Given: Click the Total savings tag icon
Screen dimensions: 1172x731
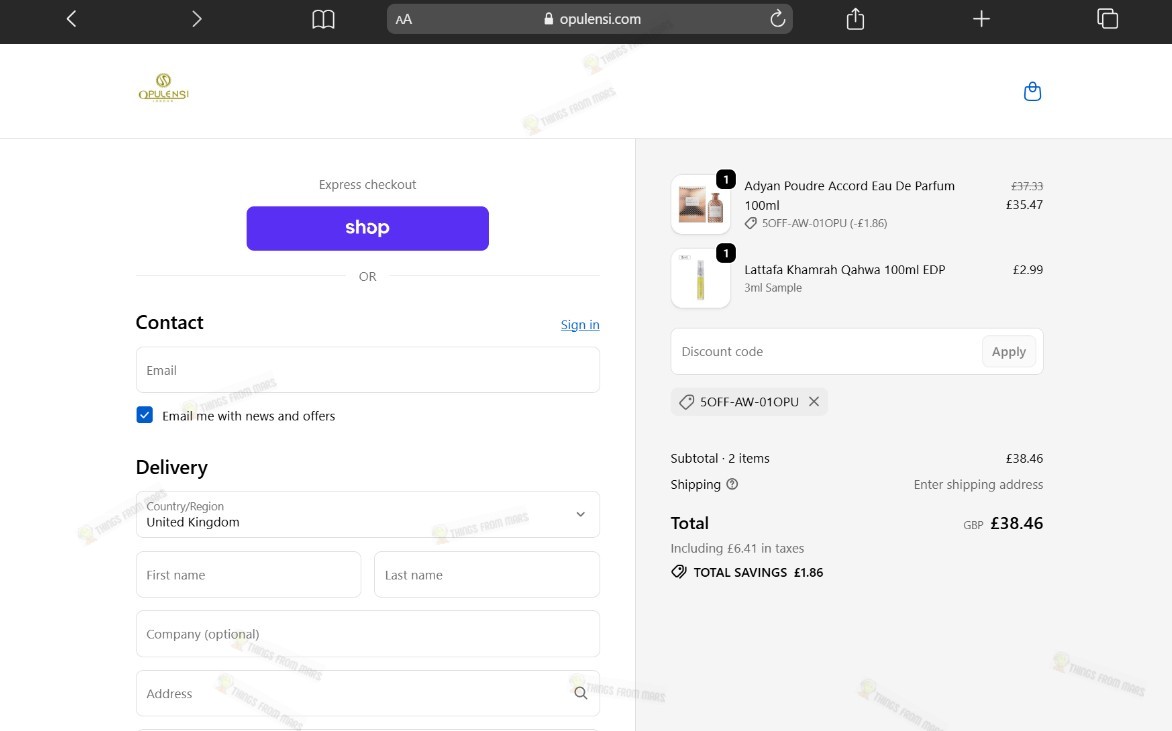Looking at the screenshot, I should pos(679,573).
